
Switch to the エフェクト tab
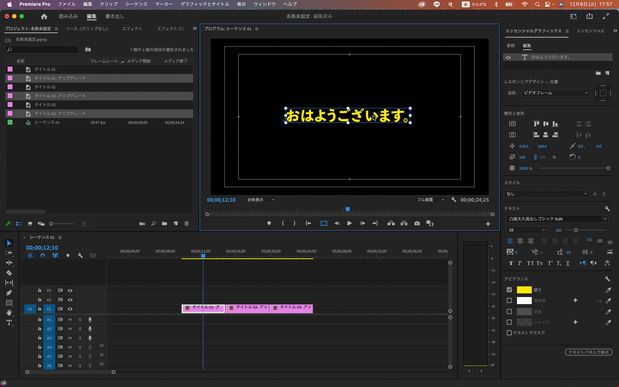click(132, 29)
